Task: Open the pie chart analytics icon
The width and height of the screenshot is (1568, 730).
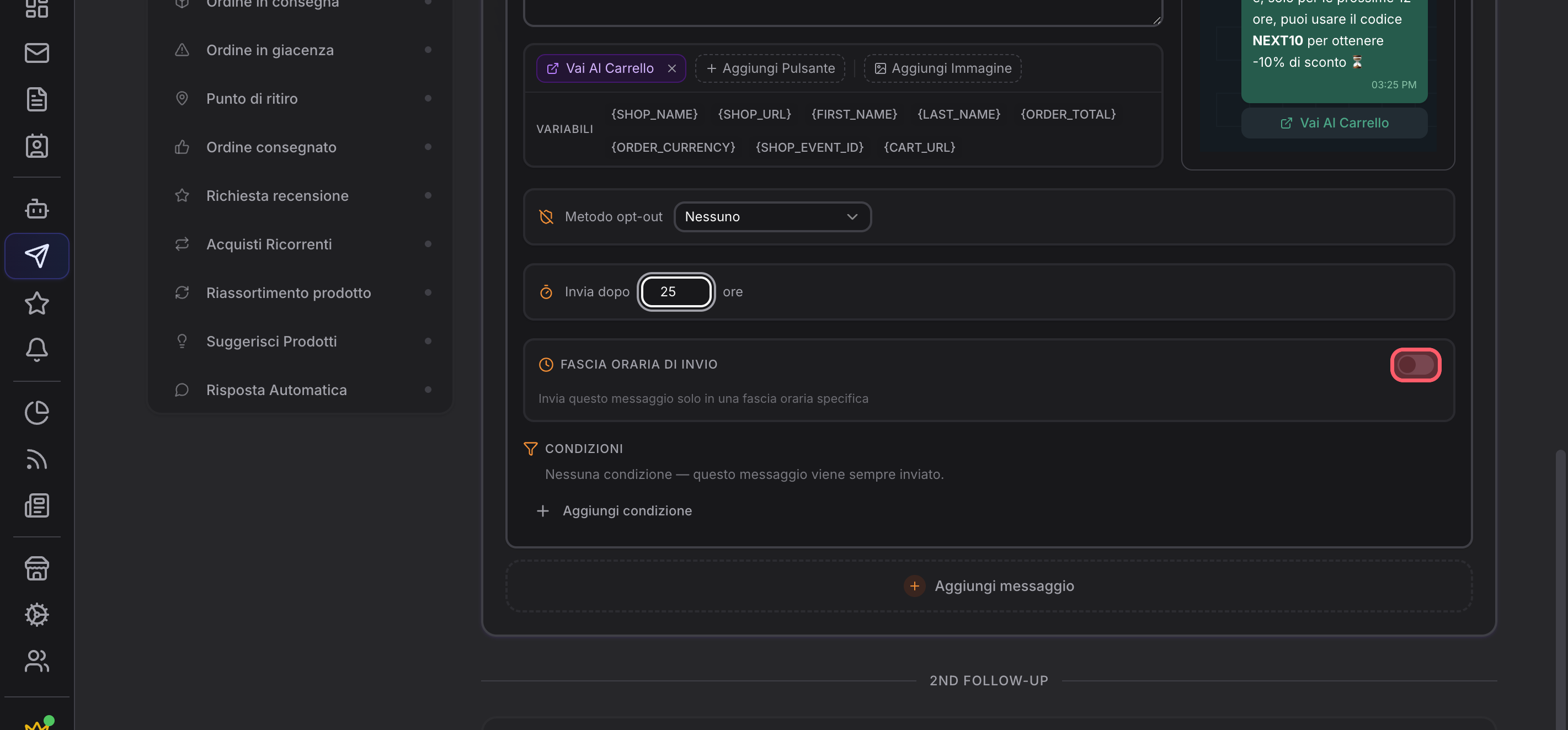Action: (36, 412)
